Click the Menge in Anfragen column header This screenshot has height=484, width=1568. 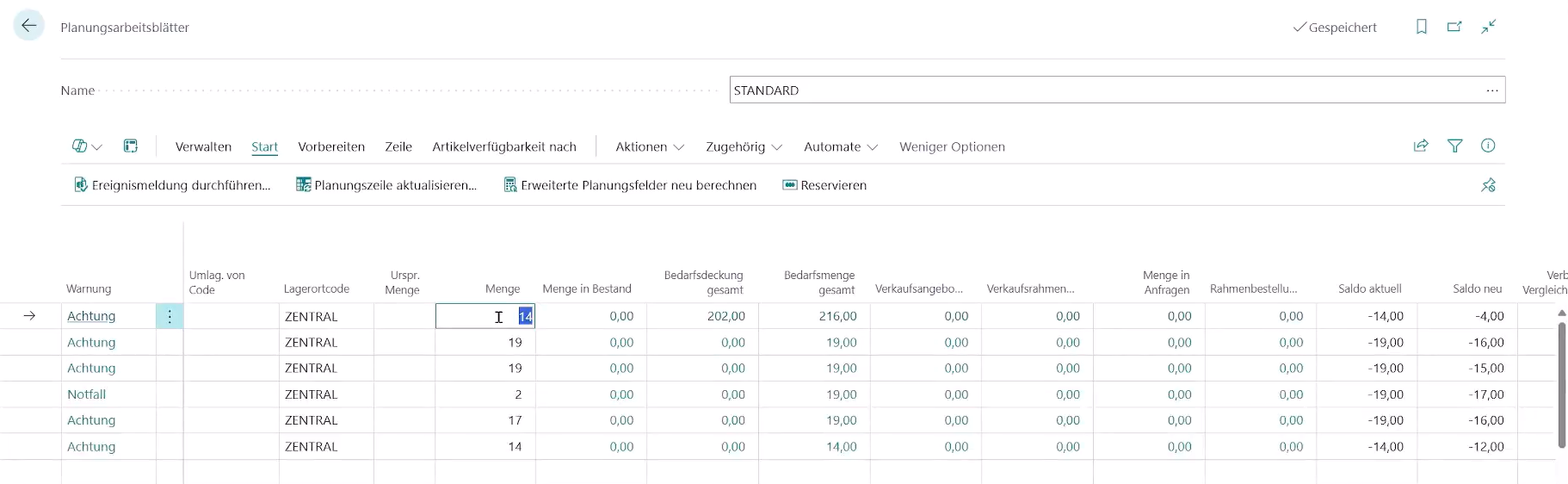pyautogui.click(x=1166, y=282)
